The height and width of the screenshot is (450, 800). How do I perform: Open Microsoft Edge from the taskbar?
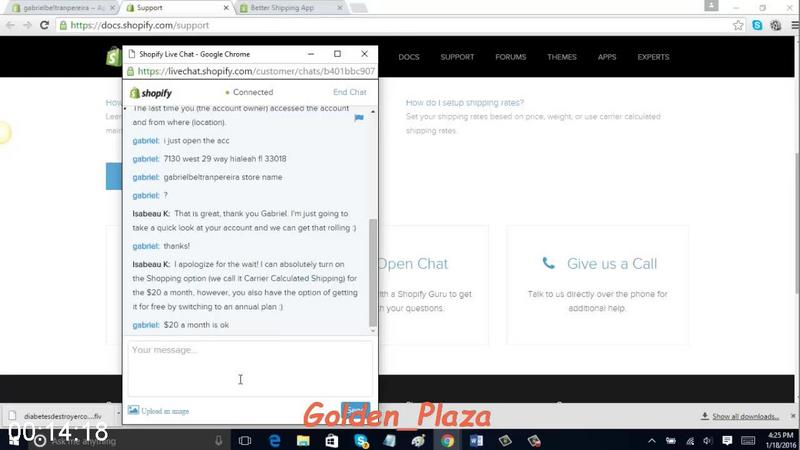[x=274, y=440]
